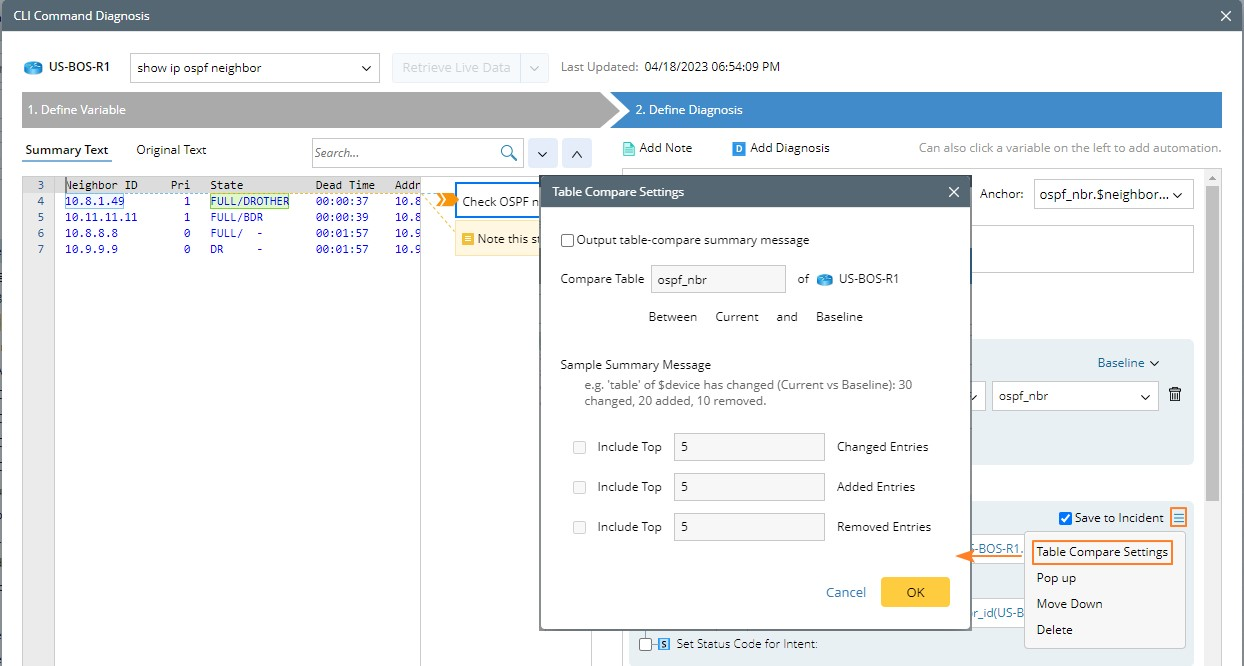1244x666 pixels.
Task: Jump to next search result arrow
Action: pyautogui.click(x=542, y=153)
